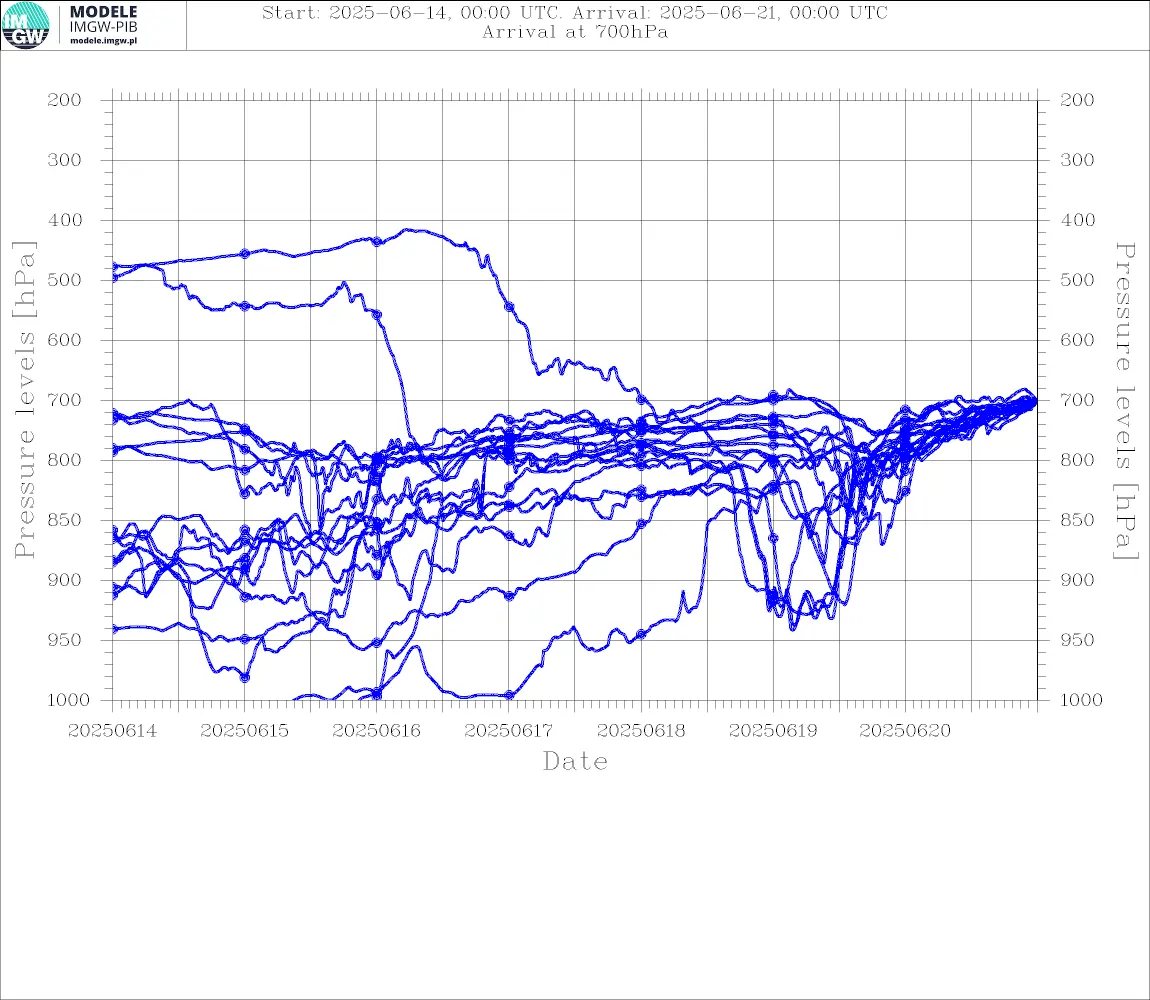Click the 20250614 date axis label

[x=112, y=731]
